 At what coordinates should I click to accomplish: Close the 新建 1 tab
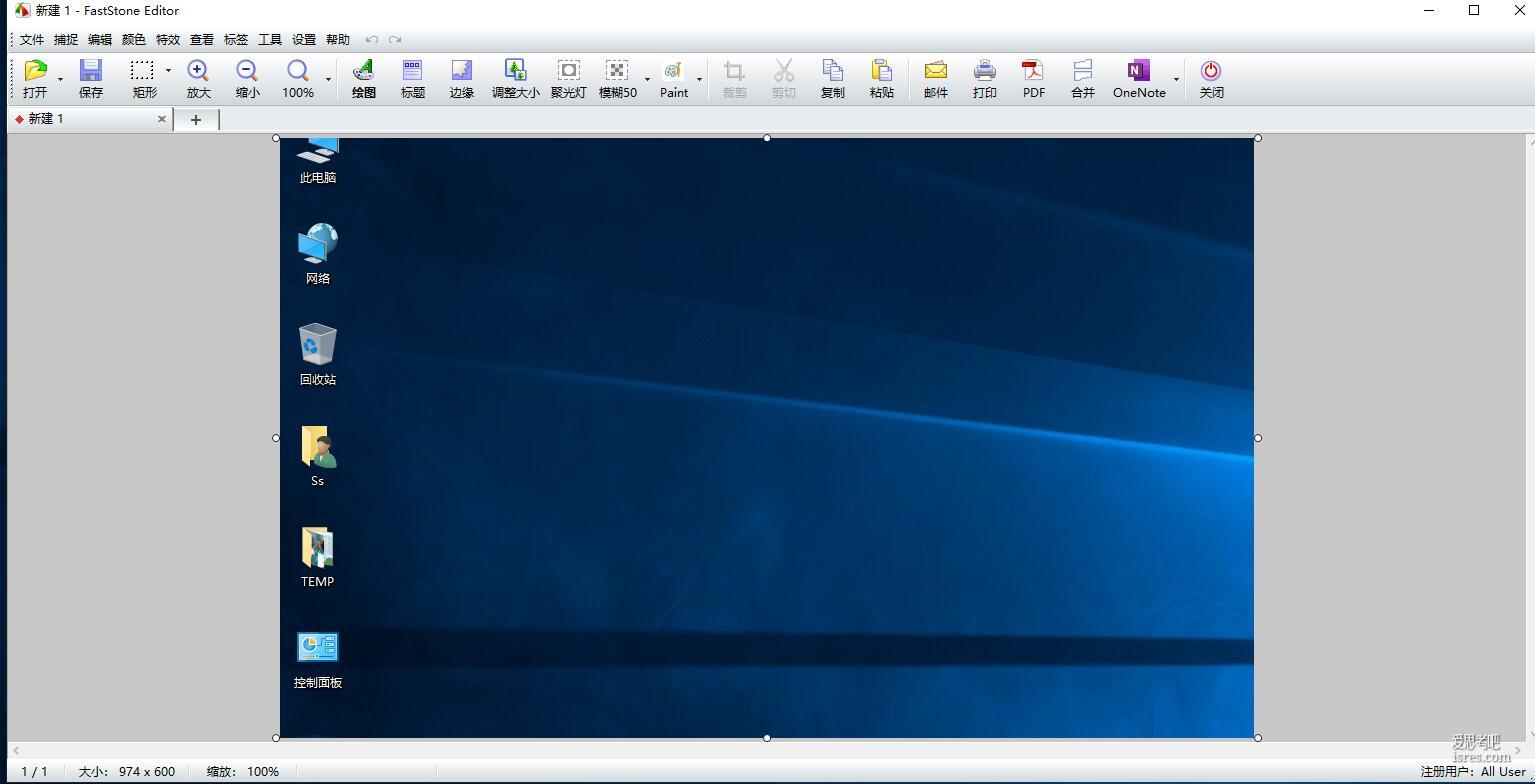(x=162, y=119)
